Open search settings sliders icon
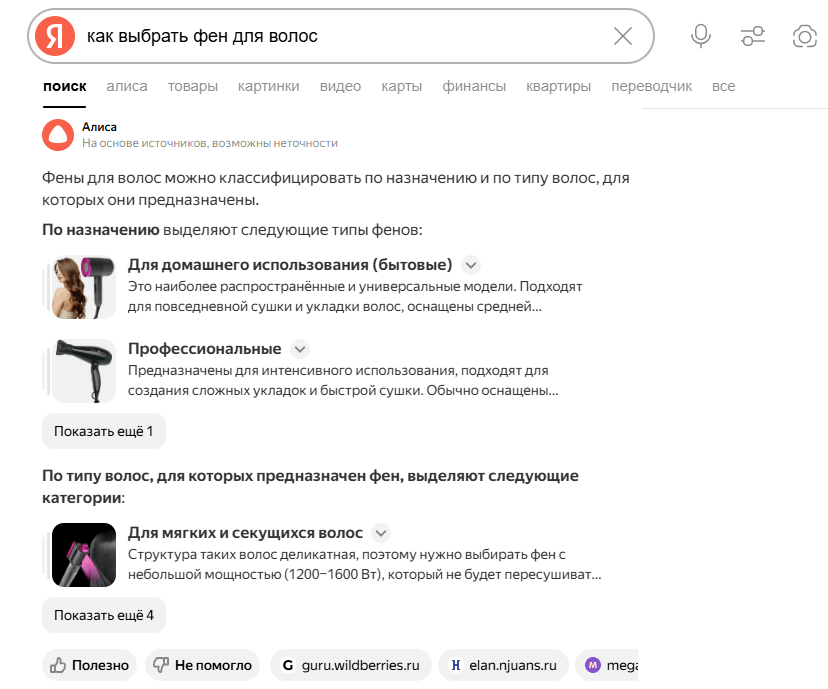This screenshot has height=689, width=828. coord(752,36)
